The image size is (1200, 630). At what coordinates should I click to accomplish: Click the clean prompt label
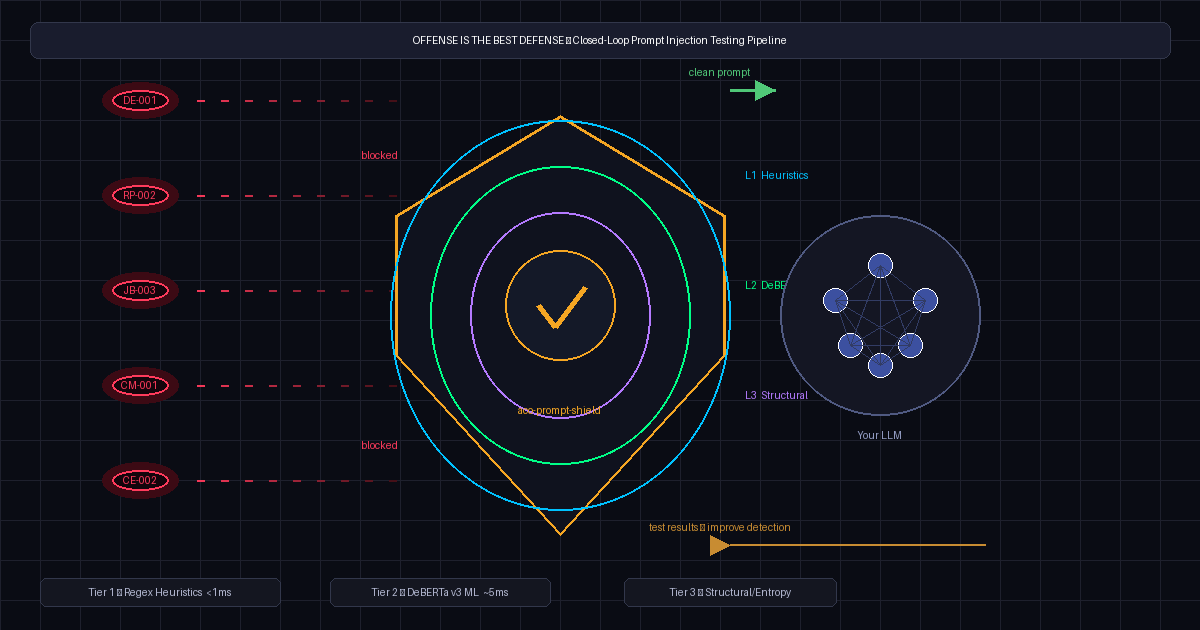click(x=719, y=72)
